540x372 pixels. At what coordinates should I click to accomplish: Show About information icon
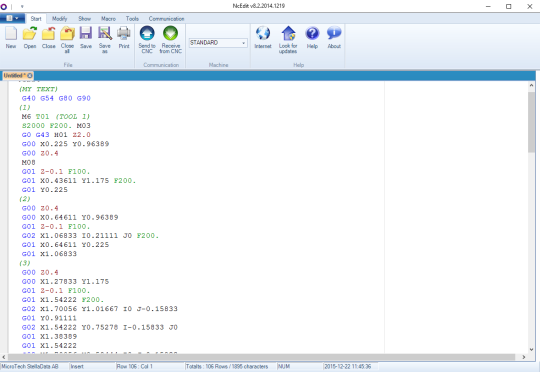[x=334, y=37]
